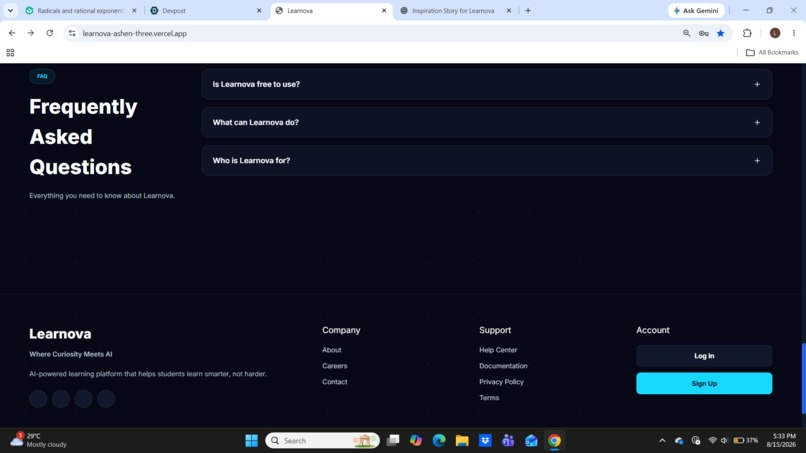
Task: Open Task View on the taskbar
Action: (393, 441)
